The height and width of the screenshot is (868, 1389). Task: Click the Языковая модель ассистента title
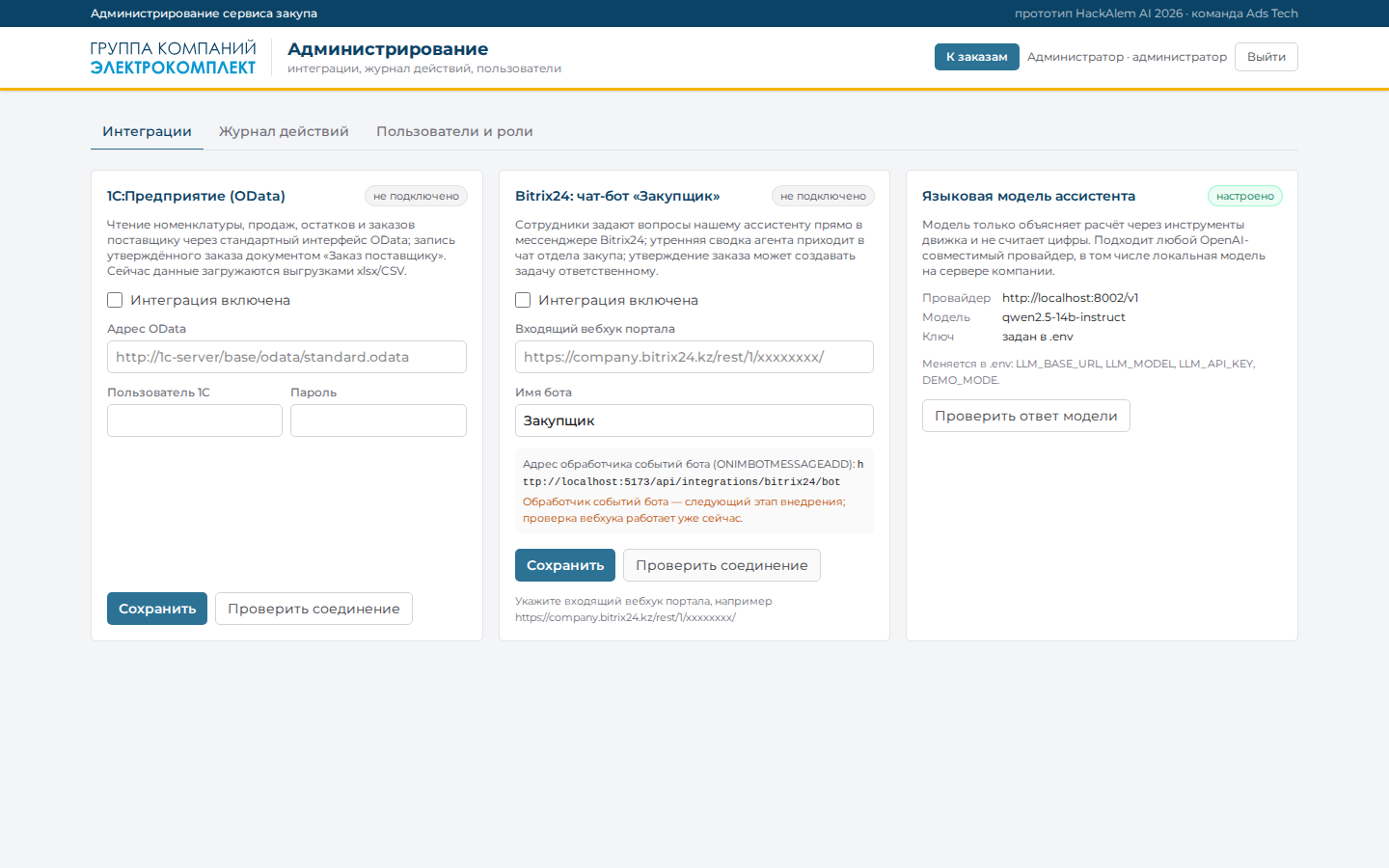1028,196
